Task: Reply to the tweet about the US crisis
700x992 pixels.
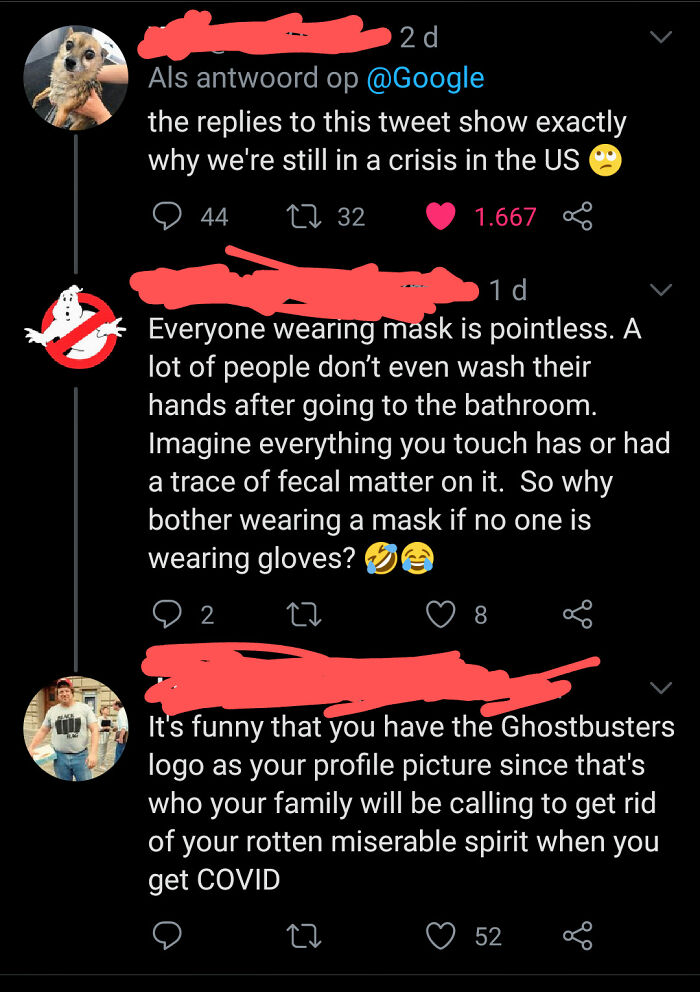Action: click(x=167, y=213)
